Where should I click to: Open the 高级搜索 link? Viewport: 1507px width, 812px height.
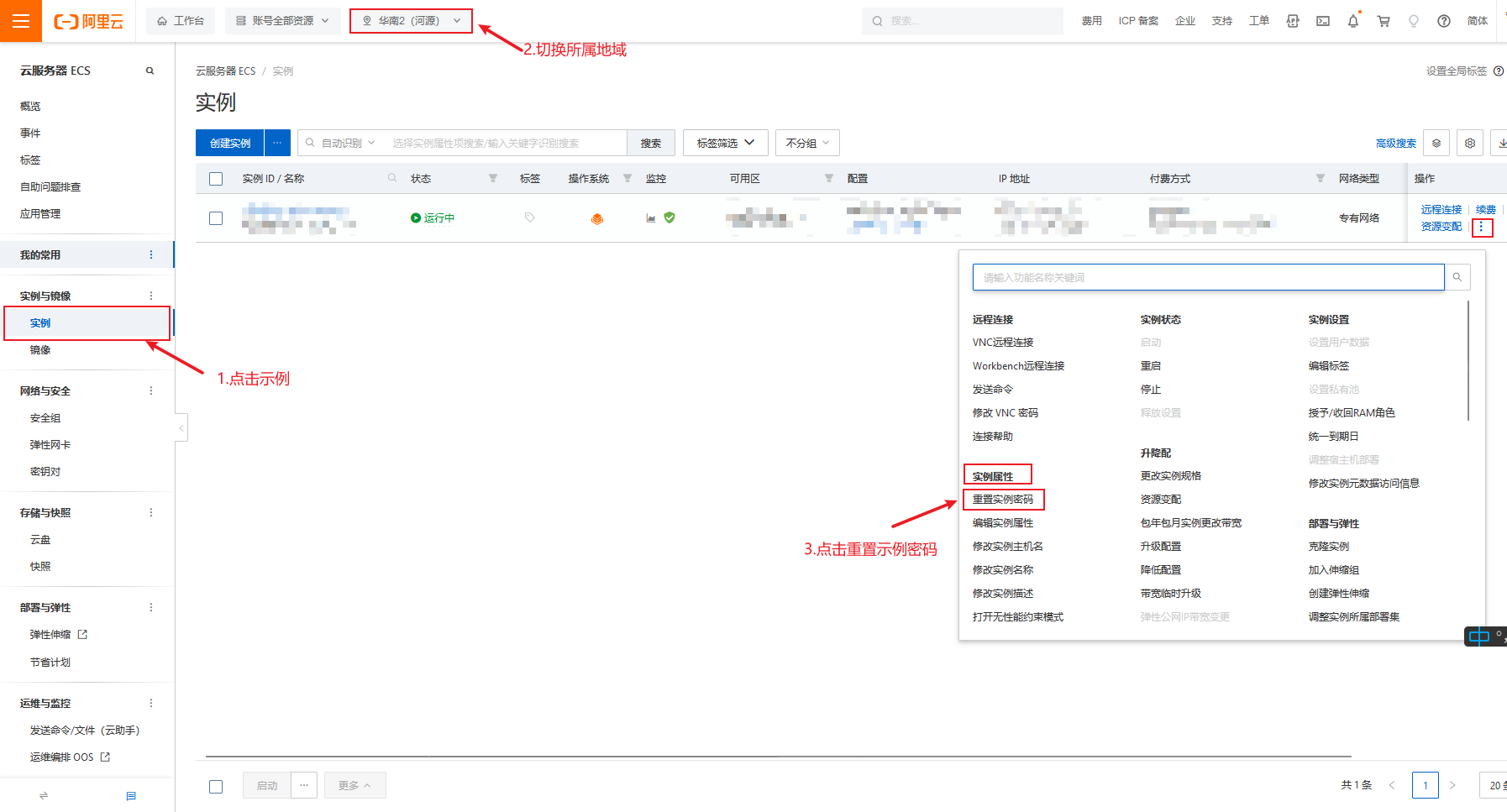tap(1396, 144)
